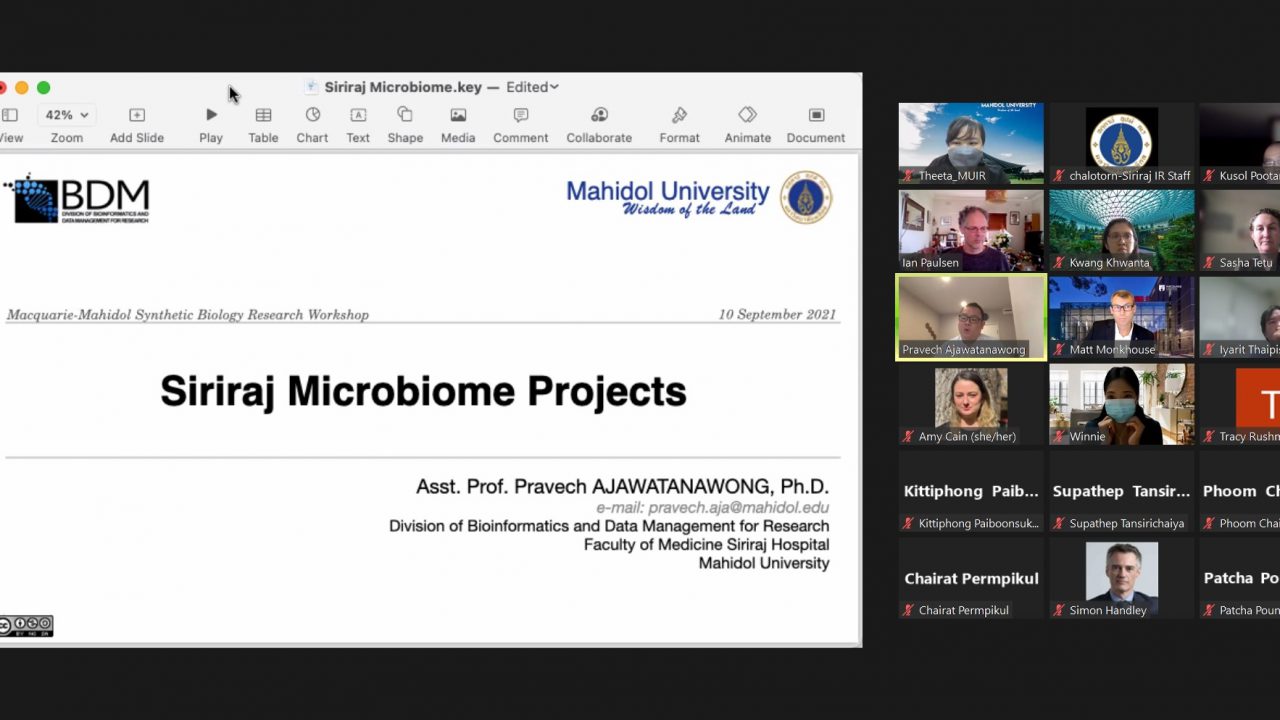Toggle the Format inspector panel
Screen dimensions: 1280x720
coord(679,116)
